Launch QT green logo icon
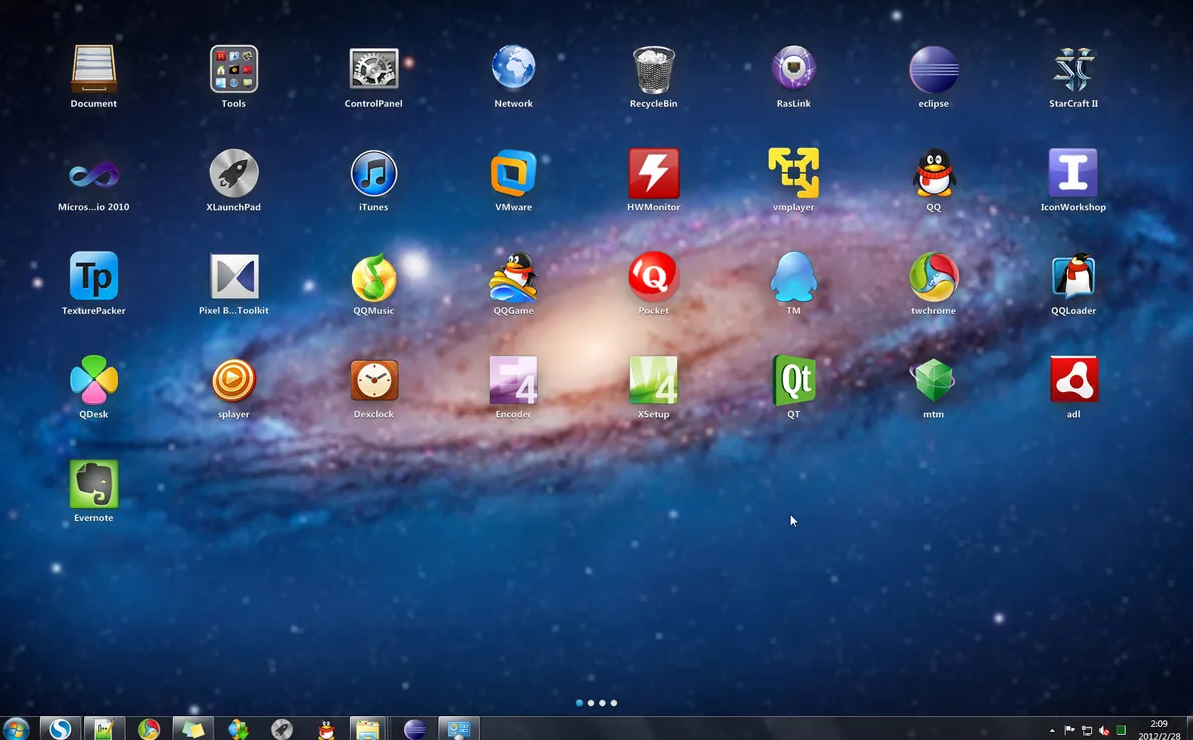 pos(794,380)
